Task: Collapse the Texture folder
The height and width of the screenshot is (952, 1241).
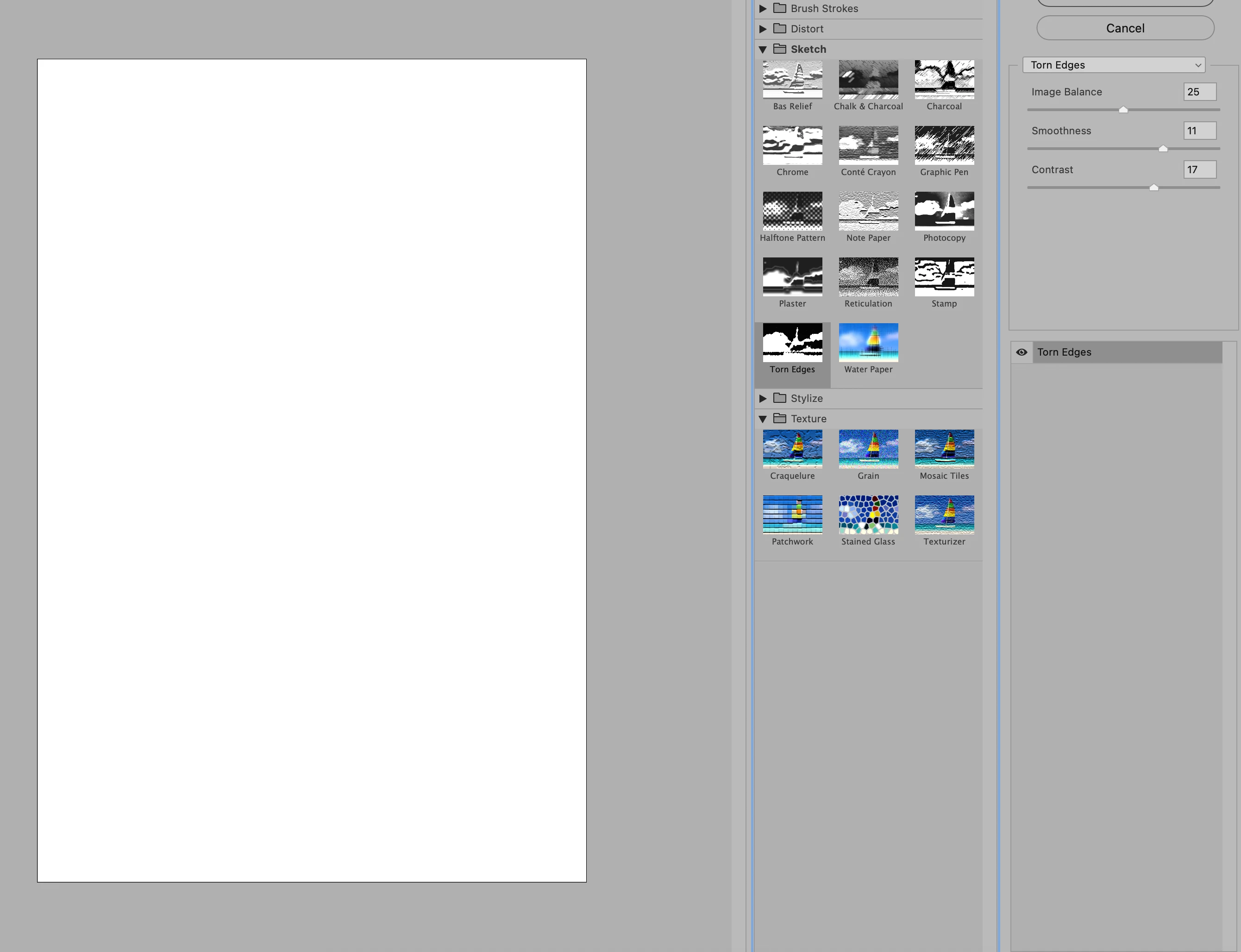Action: [763, 419]
